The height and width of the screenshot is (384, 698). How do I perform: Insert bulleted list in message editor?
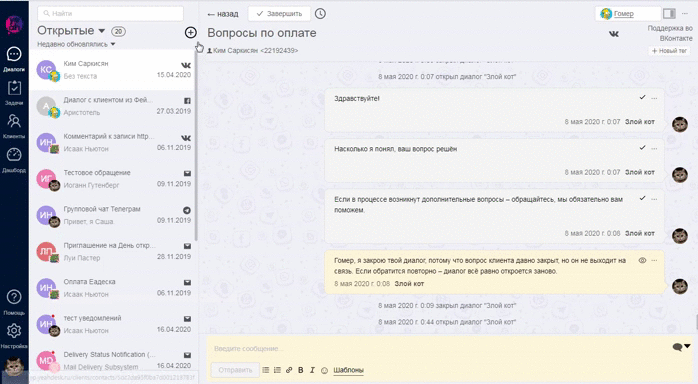click(x=266, y=370)
